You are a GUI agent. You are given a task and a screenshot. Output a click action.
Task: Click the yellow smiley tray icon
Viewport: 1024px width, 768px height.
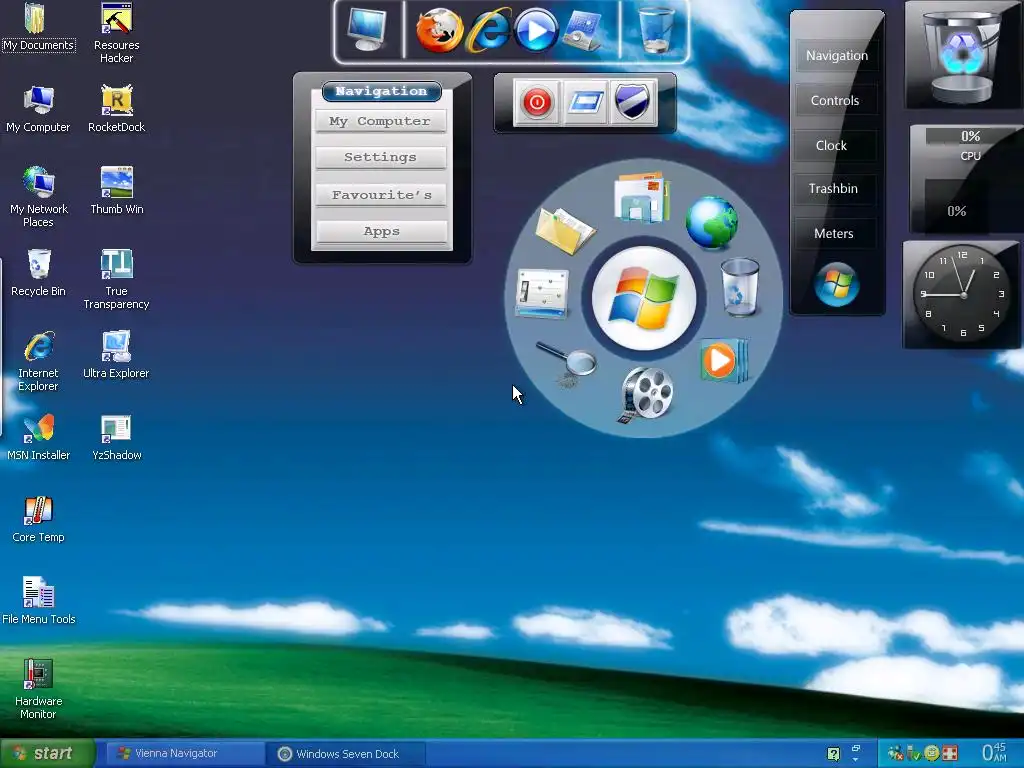[932, 754]
